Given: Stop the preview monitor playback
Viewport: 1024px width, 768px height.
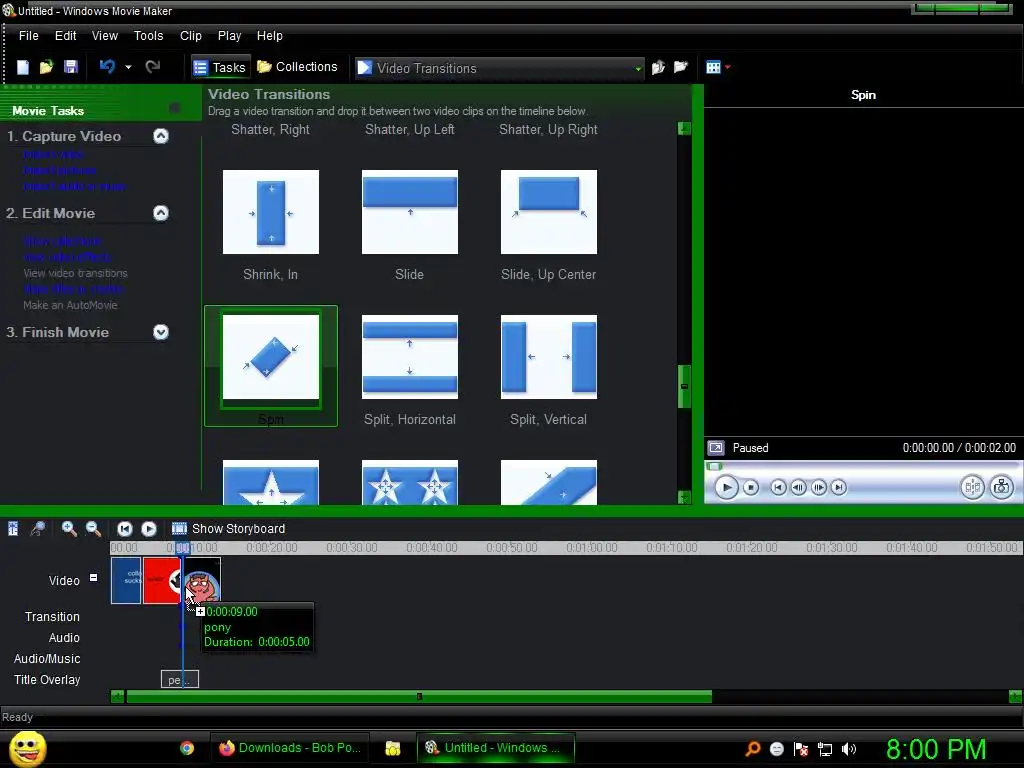Looking at the screenshot, I should (x=751, y=487).
